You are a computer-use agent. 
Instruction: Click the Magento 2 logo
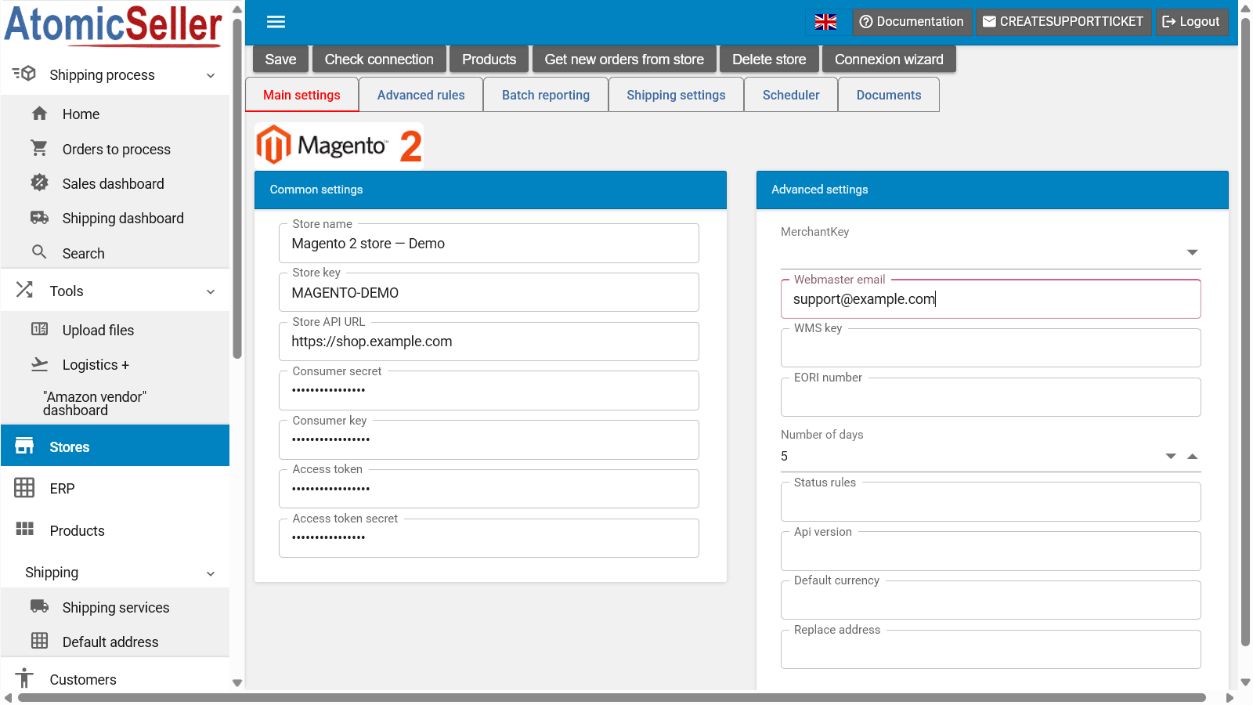click(x=339, y=146)
